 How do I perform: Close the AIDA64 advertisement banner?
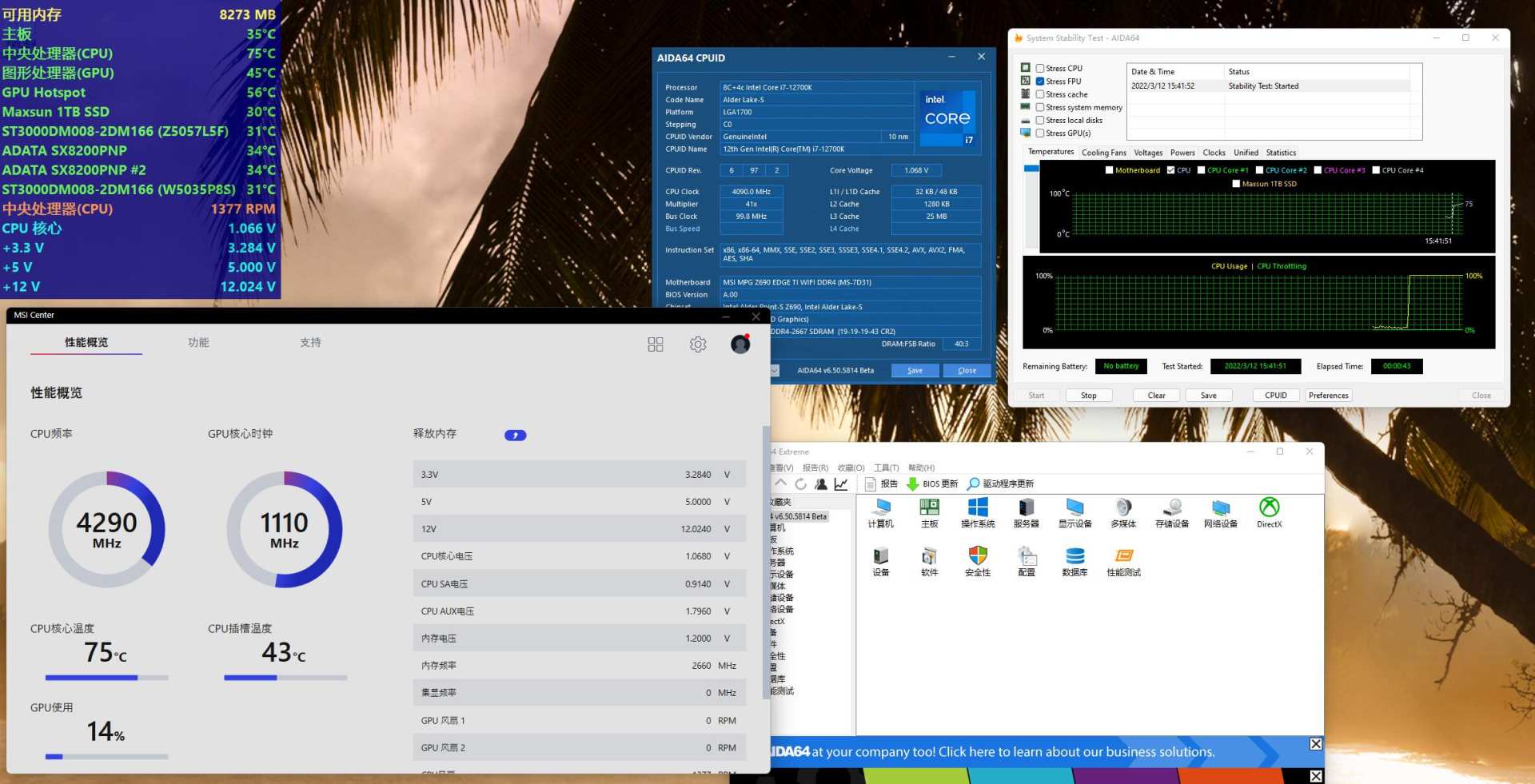(x=1315, y=744)
